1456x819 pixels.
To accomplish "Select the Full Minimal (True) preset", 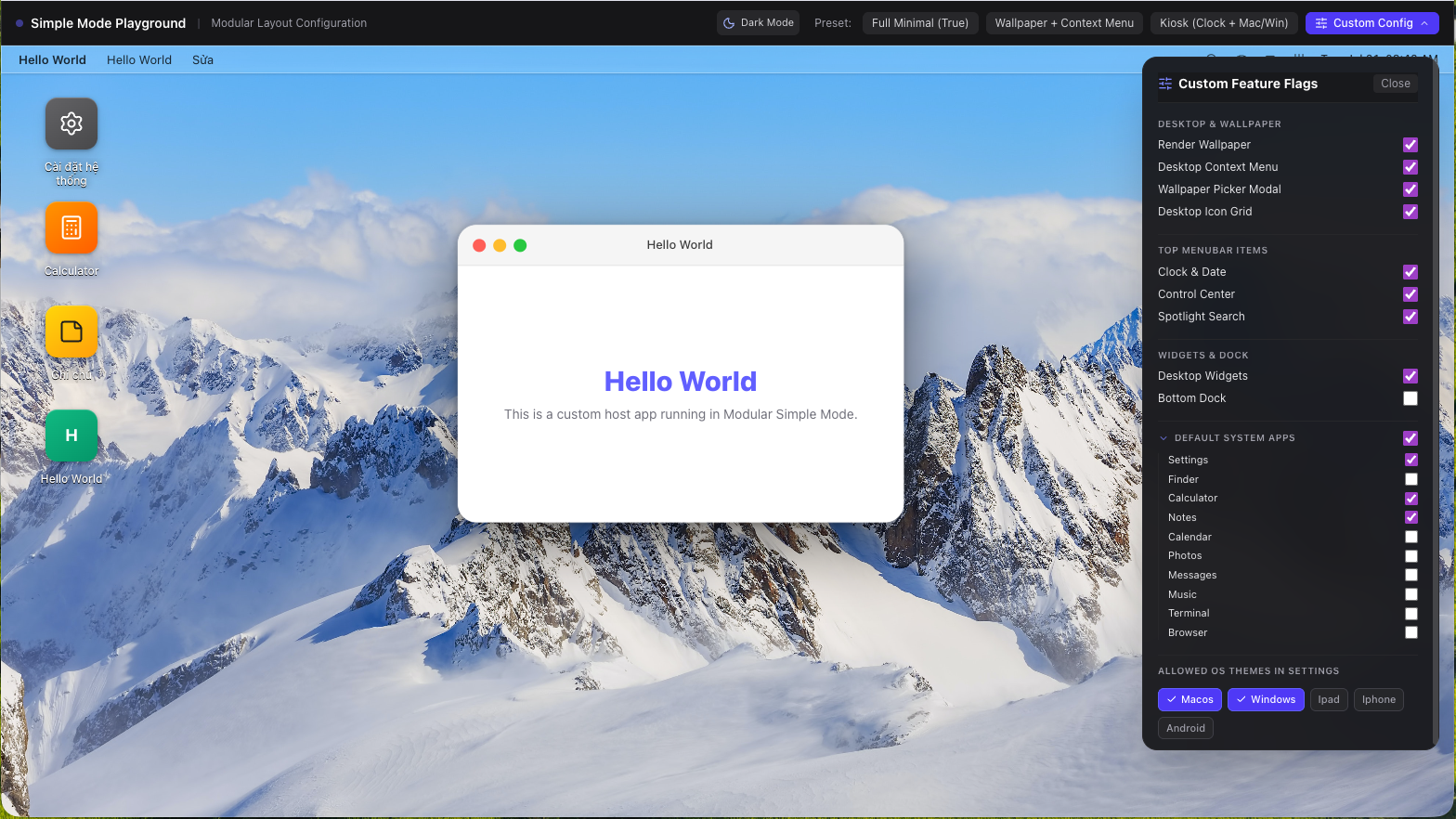I will 920,23.
